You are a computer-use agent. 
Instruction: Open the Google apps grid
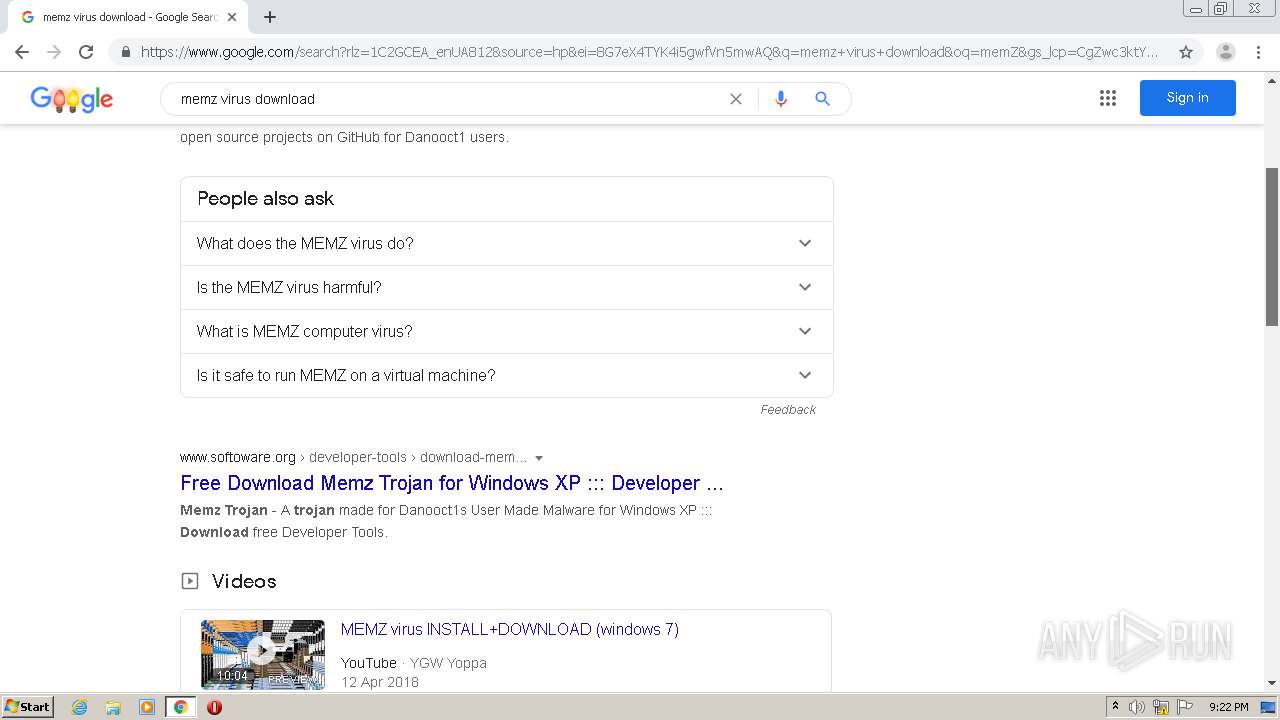1108,98
